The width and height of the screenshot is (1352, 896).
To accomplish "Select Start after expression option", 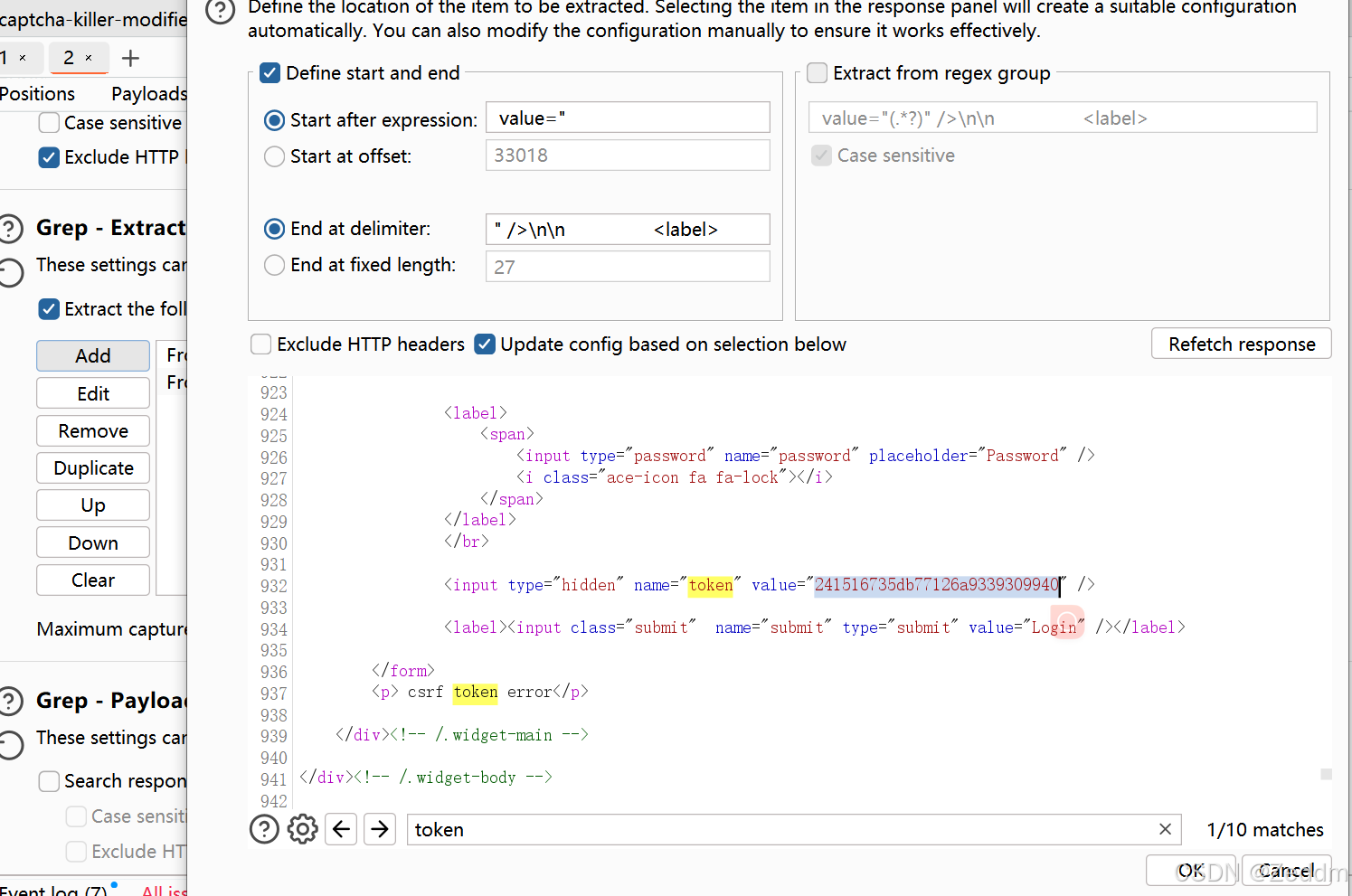I will coord(274,120).
